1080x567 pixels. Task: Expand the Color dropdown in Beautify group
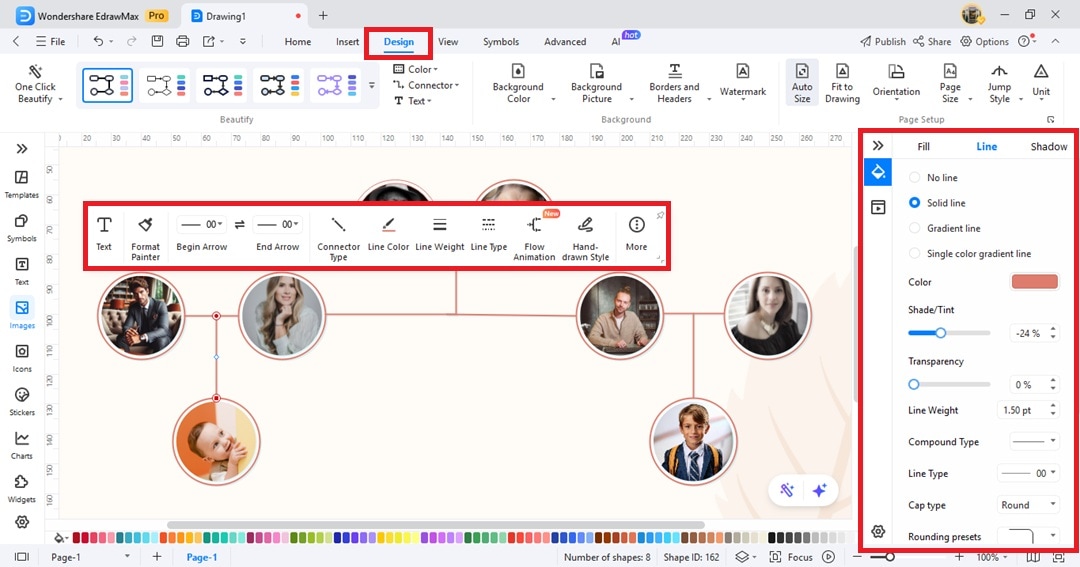coord(416,69)
